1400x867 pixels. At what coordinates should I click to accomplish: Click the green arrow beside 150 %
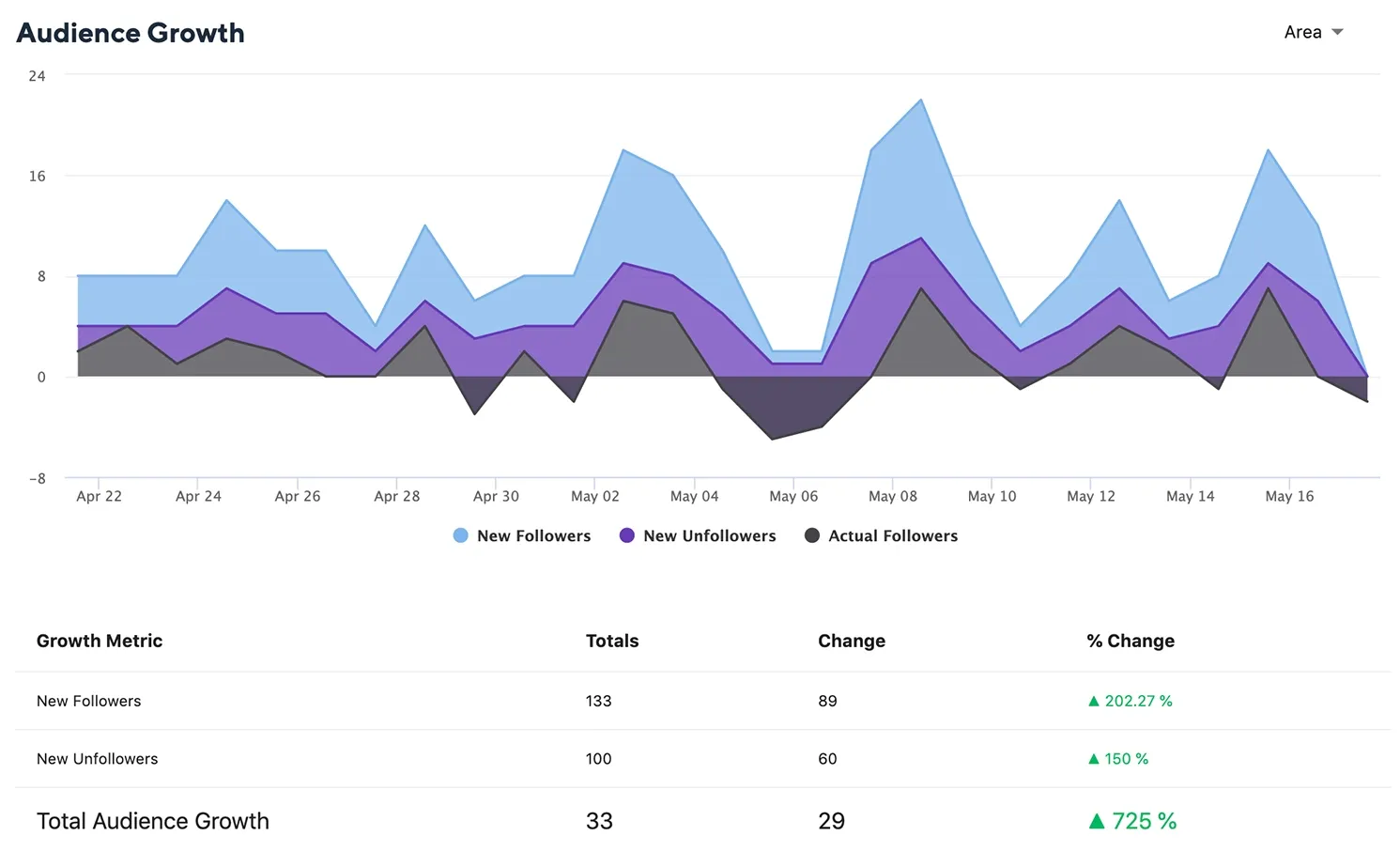(1094, 759)
